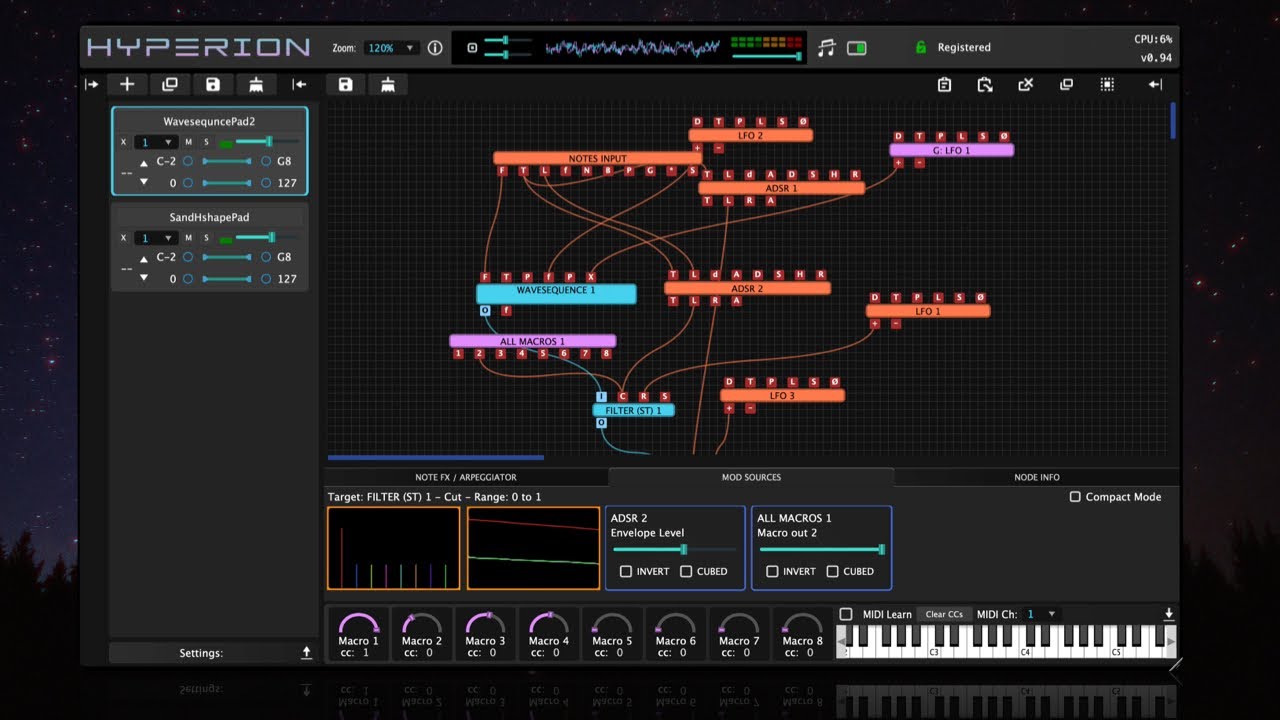Select the G: LFO 1 node
The image size is (1280, 720).
[951, 150]
